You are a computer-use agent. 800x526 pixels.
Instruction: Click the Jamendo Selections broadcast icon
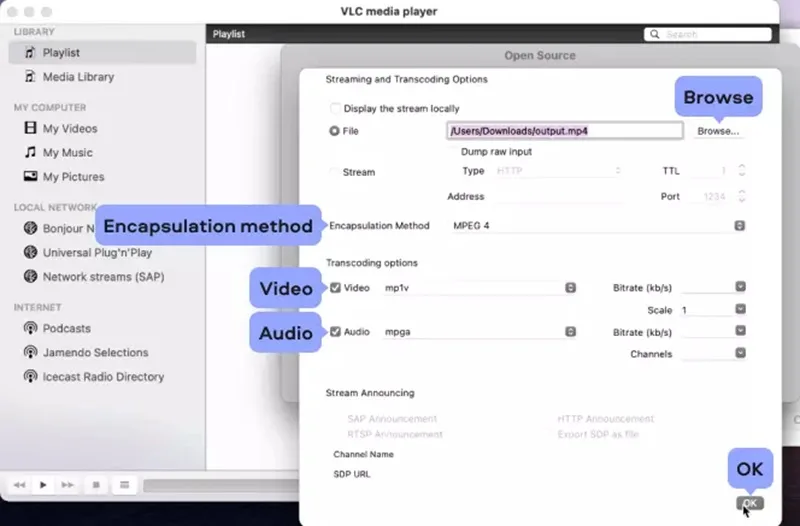click(x=30, y=352)
